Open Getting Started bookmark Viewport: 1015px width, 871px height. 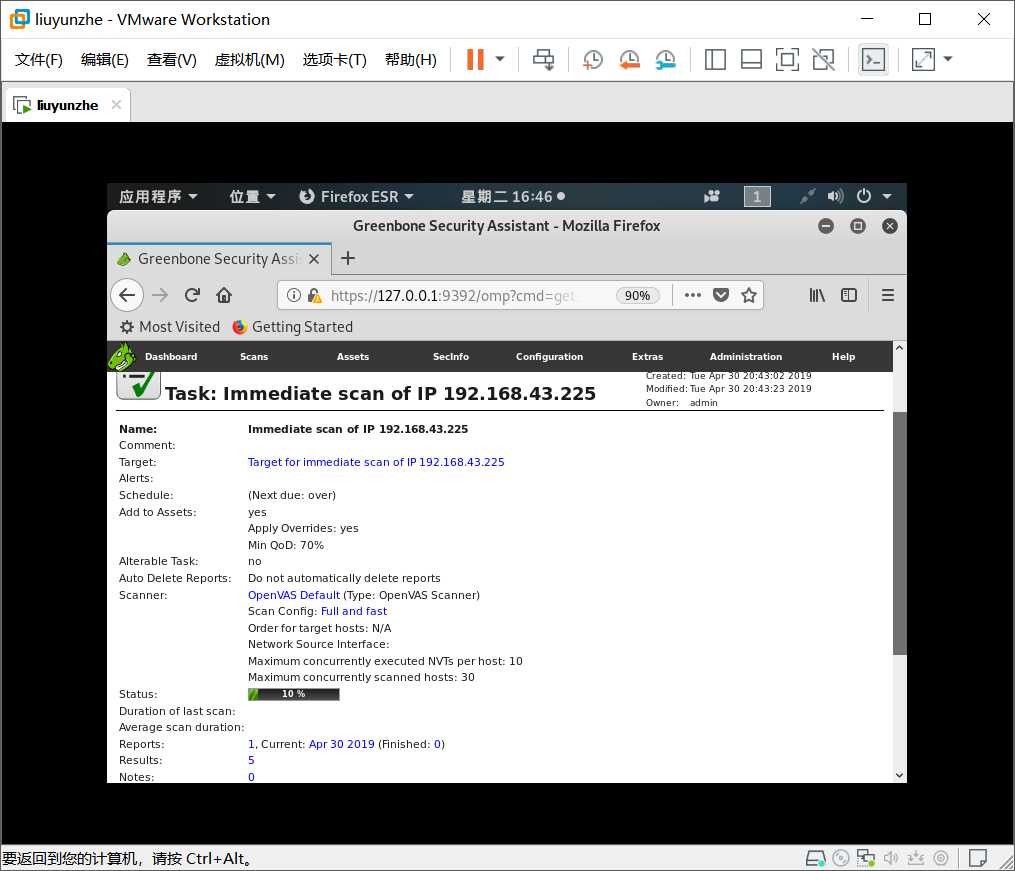tap(293, 327)
